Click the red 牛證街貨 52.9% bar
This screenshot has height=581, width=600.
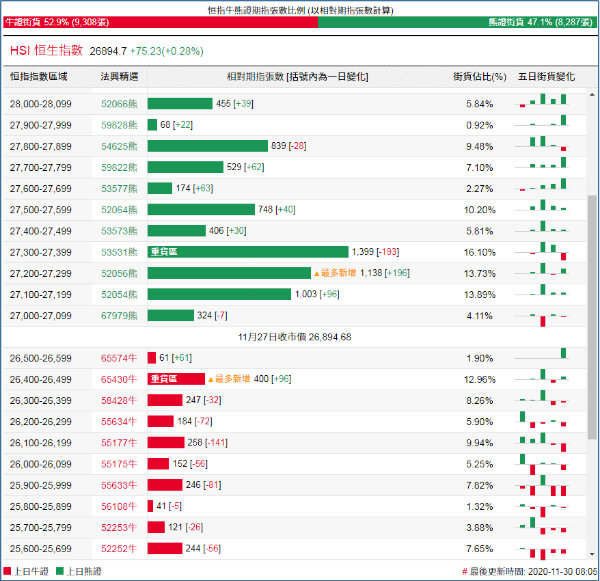160,22
